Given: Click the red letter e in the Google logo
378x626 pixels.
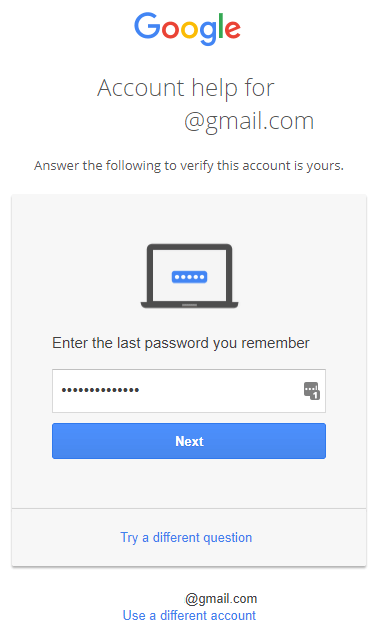Looking at the screenshot, I should (233, 30).
